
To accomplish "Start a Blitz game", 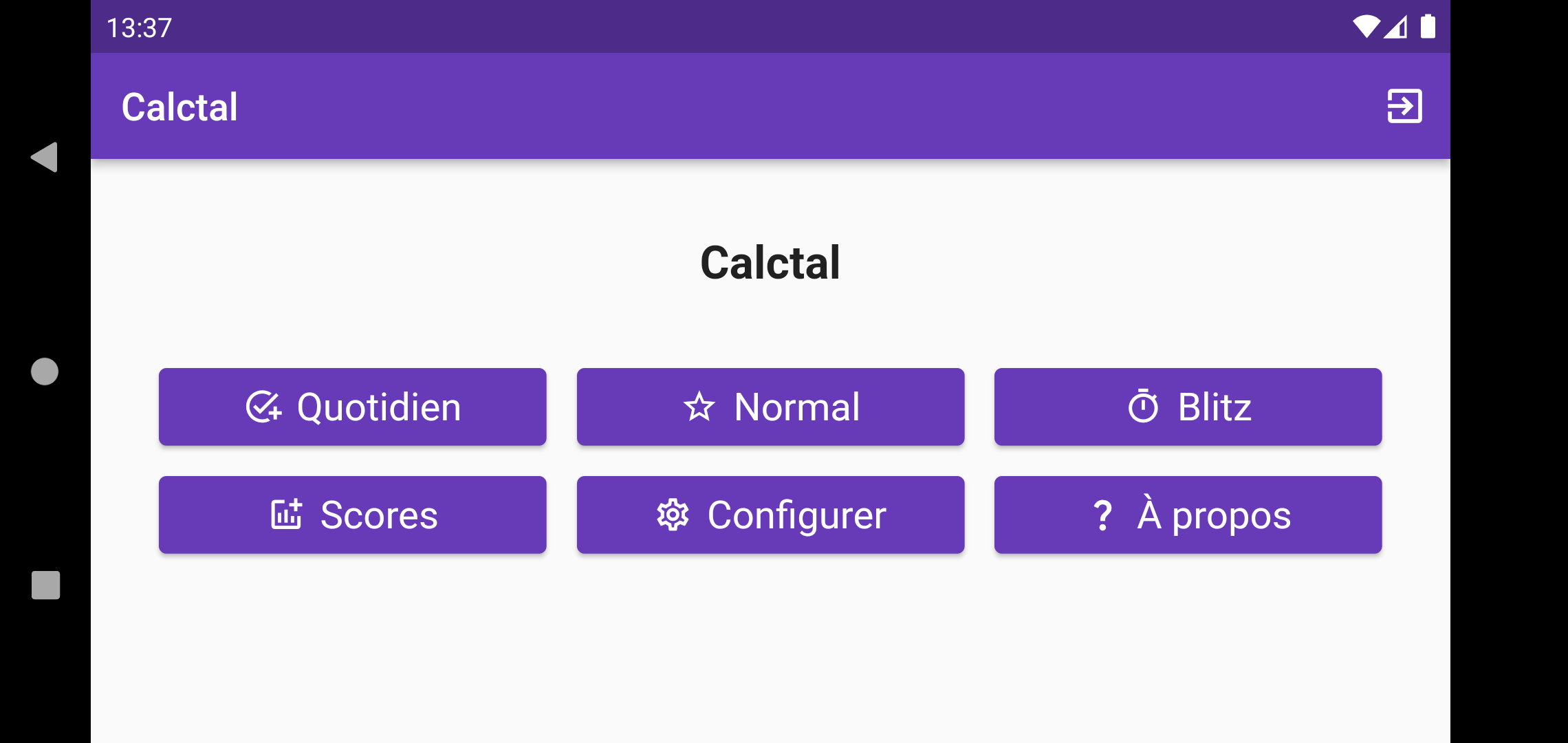I will pos(1188,406).
